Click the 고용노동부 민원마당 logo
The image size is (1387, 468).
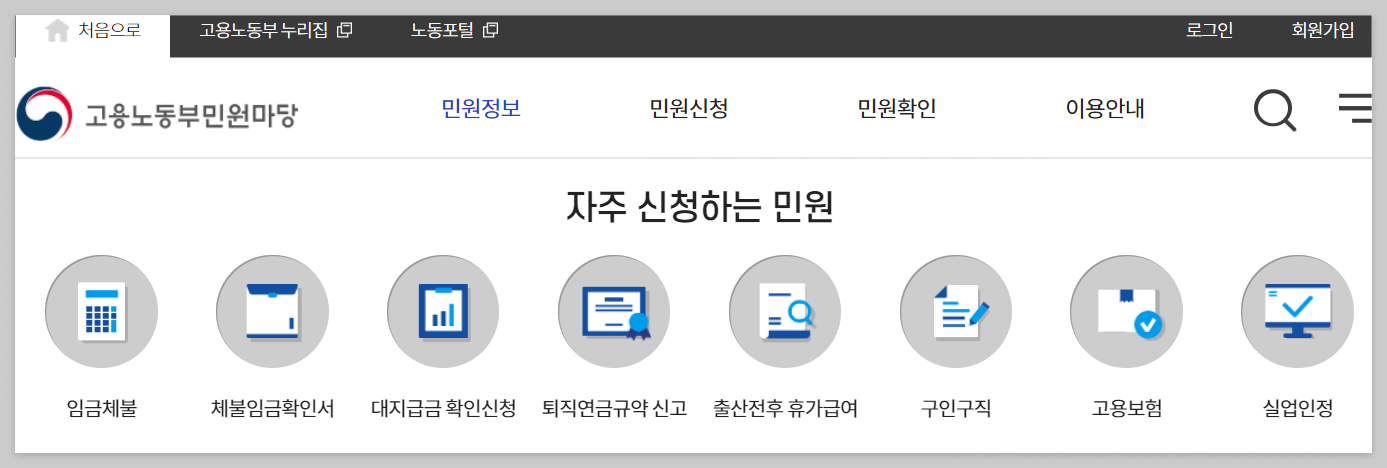tap(157, 113)
